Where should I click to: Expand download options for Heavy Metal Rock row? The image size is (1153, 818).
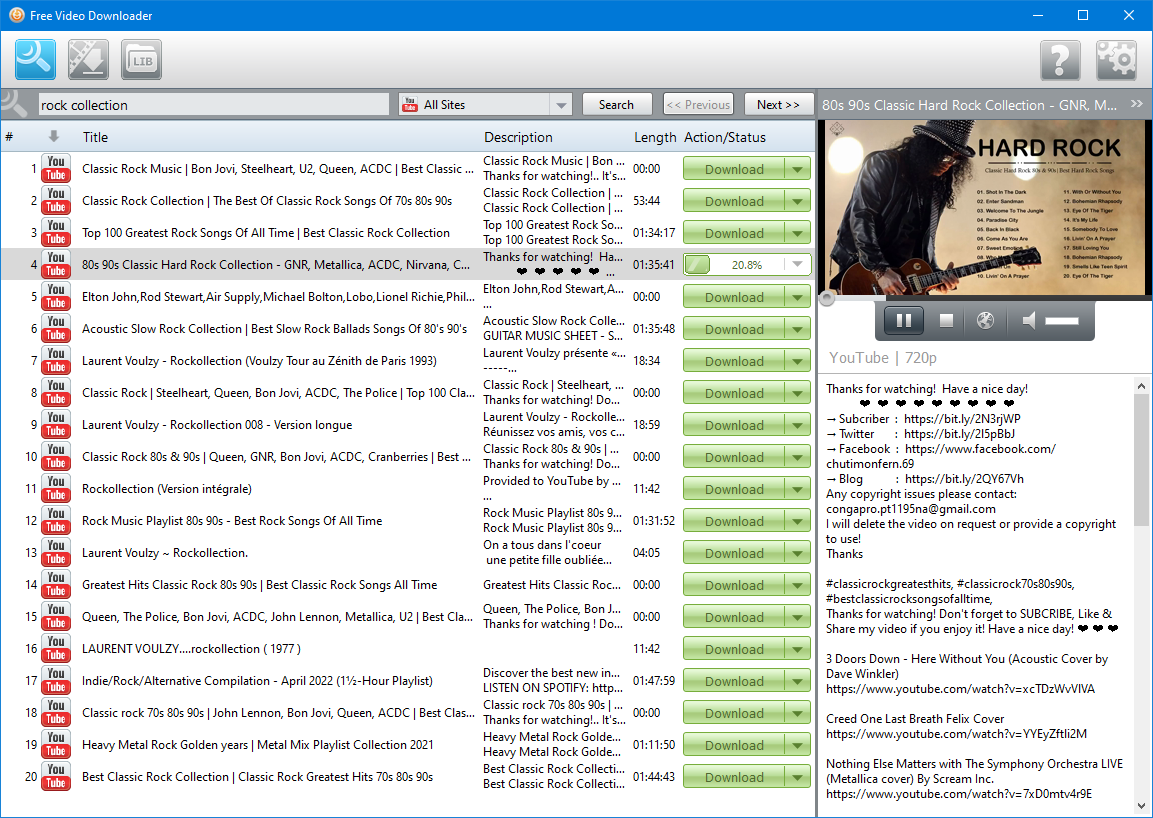click(798, 744)
